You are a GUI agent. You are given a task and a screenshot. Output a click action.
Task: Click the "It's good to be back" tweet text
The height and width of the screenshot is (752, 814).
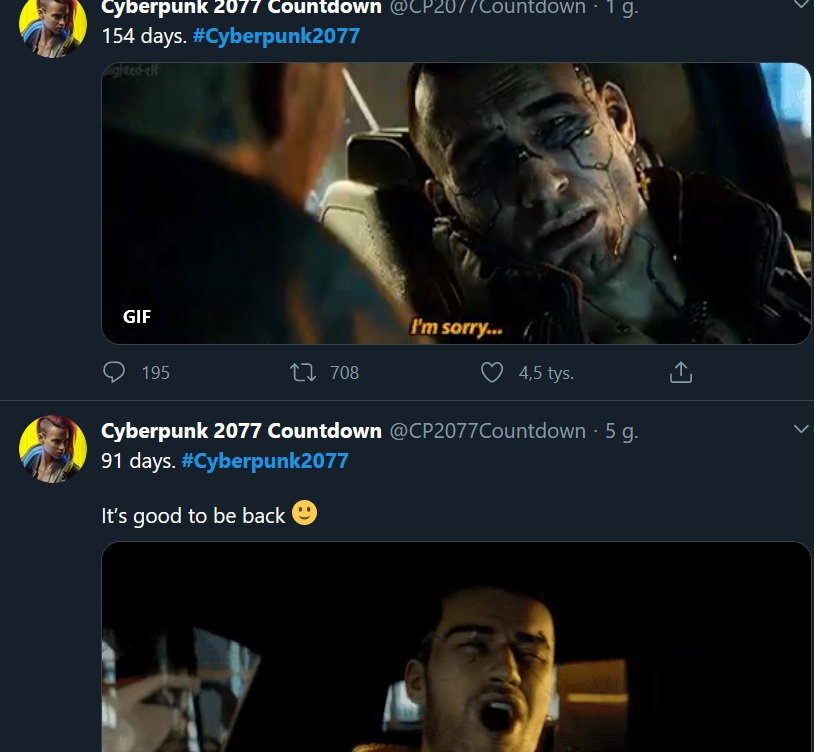[193, 516]
